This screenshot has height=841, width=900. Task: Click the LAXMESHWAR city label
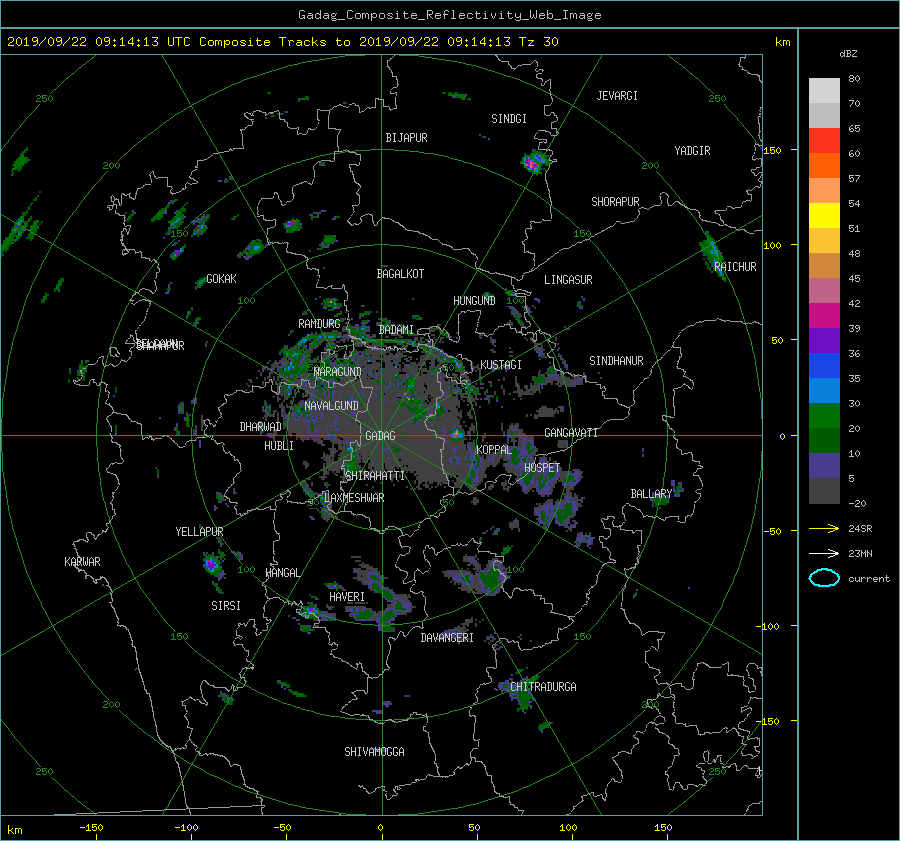coord(354,498)
